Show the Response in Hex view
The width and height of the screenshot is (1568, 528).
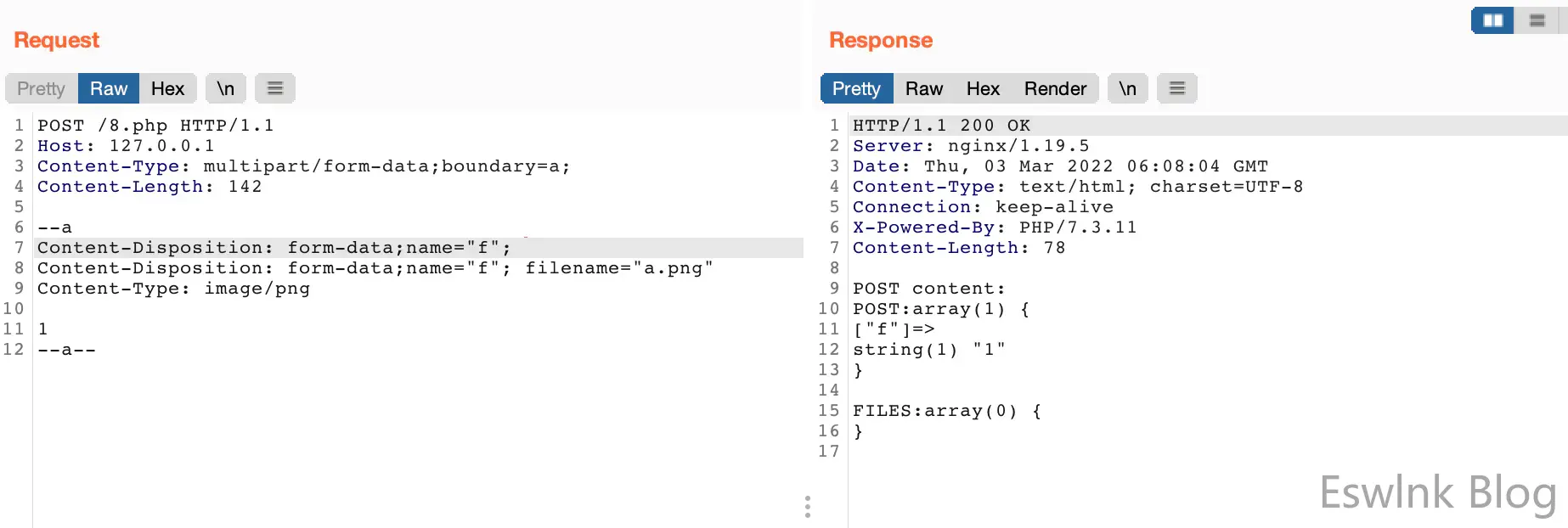983,88
